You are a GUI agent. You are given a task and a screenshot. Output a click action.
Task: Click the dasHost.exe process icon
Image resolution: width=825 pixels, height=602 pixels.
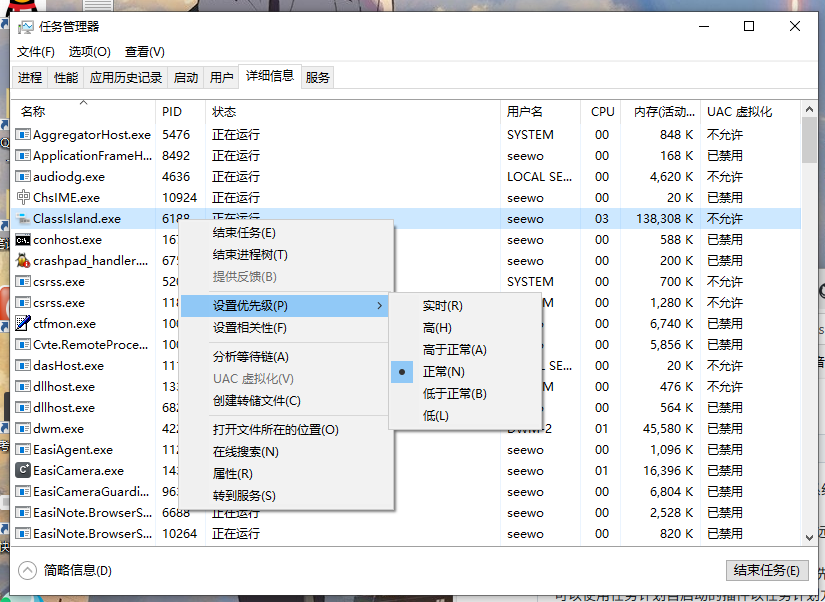click(x=23, y=366)
